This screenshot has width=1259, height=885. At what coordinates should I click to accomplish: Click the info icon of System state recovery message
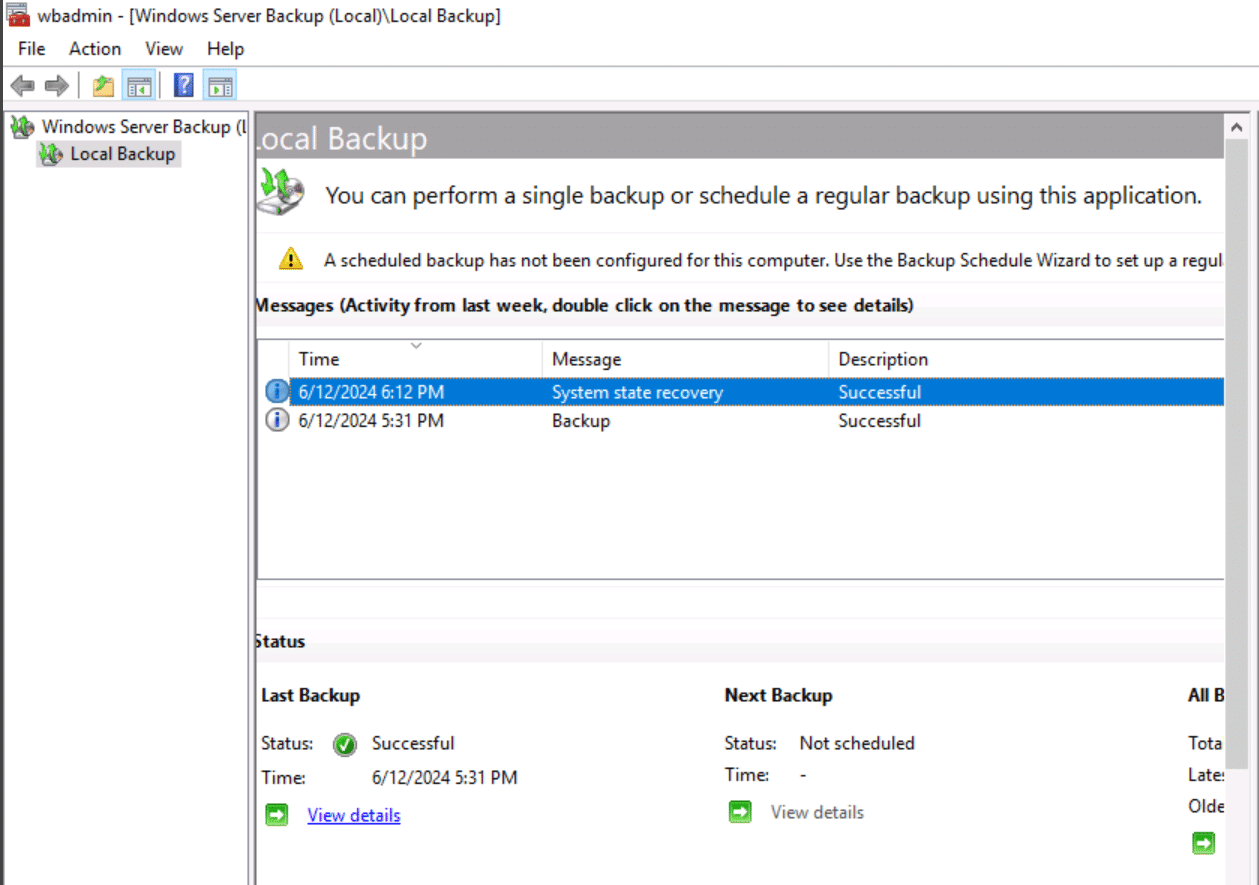point(277,392)
